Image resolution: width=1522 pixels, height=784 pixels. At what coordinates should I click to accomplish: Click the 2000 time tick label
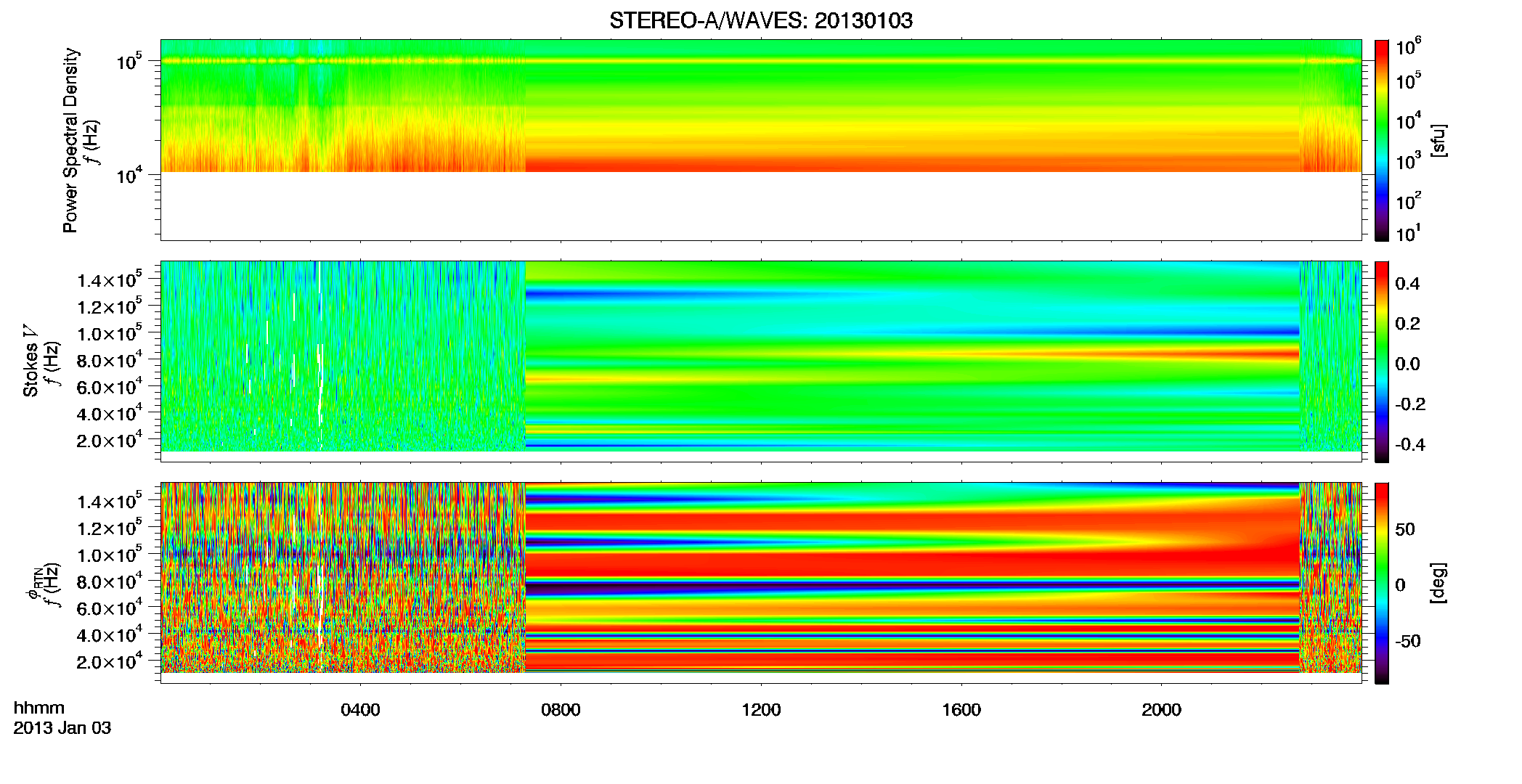click(x=1161, y=709)
